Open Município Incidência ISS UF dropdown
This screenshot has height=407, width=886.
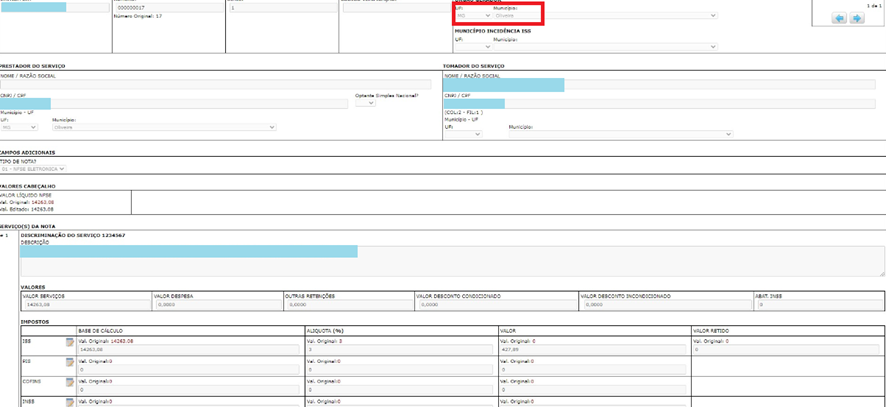[473, 46]
